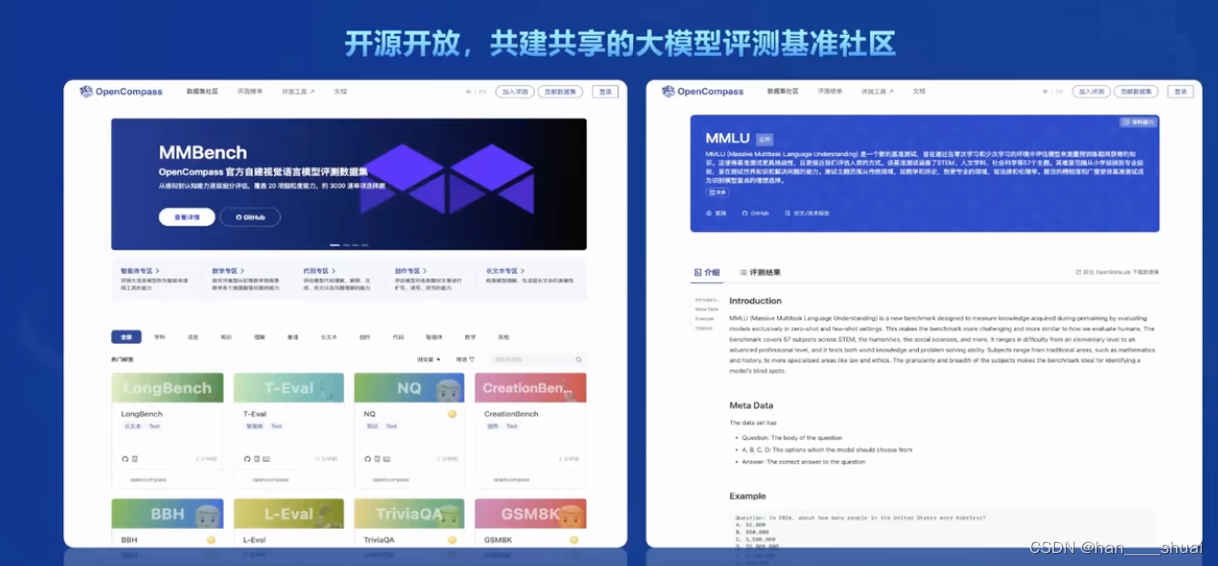This screenshot has width=1218, height=566.
Task: Select the 知识 category filter
Action: (226, 337)
